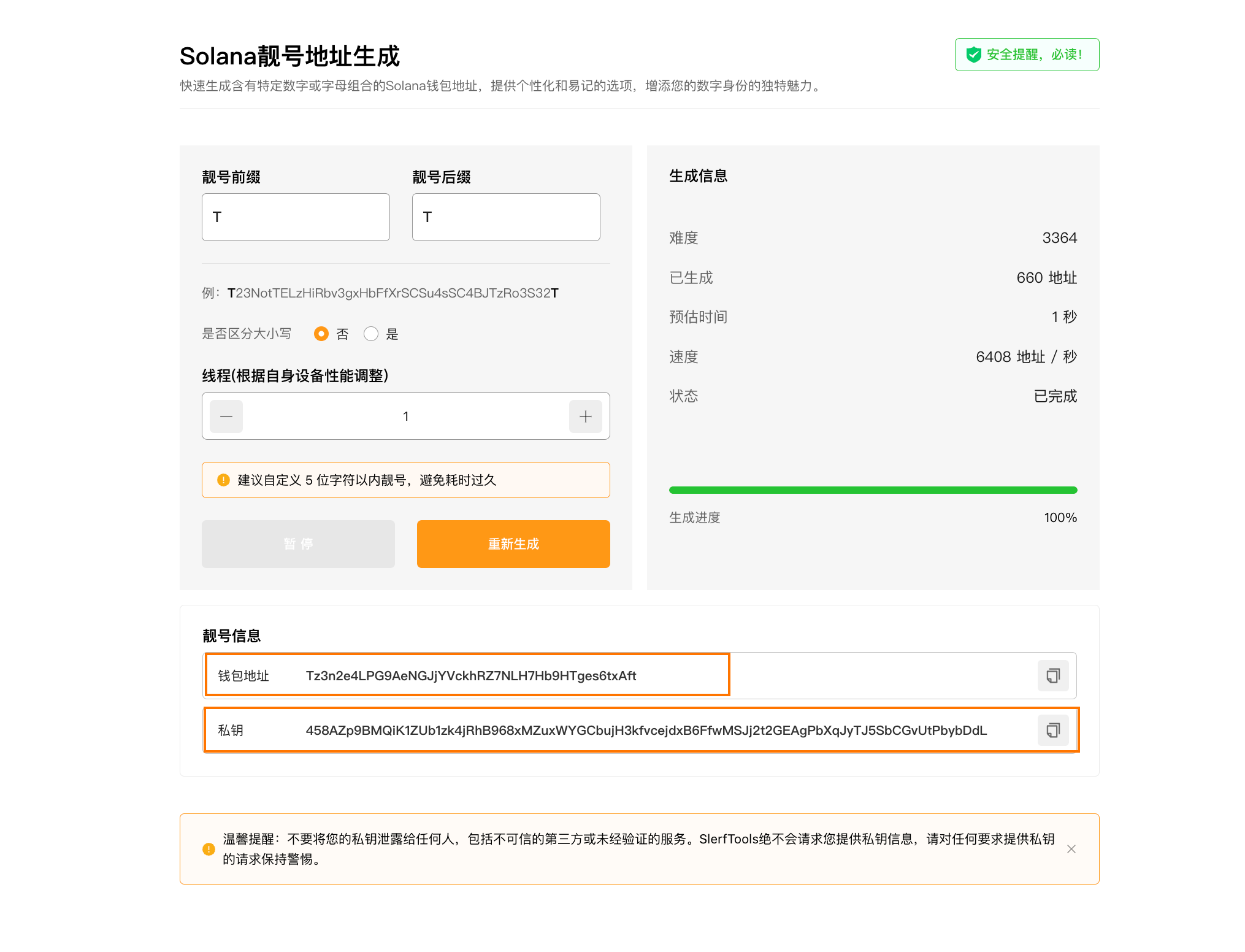Viewport: 1245px width, 952px height.
Task: Increase thread count with plus button
Action: pyautogui.click(x=585, y=416)
